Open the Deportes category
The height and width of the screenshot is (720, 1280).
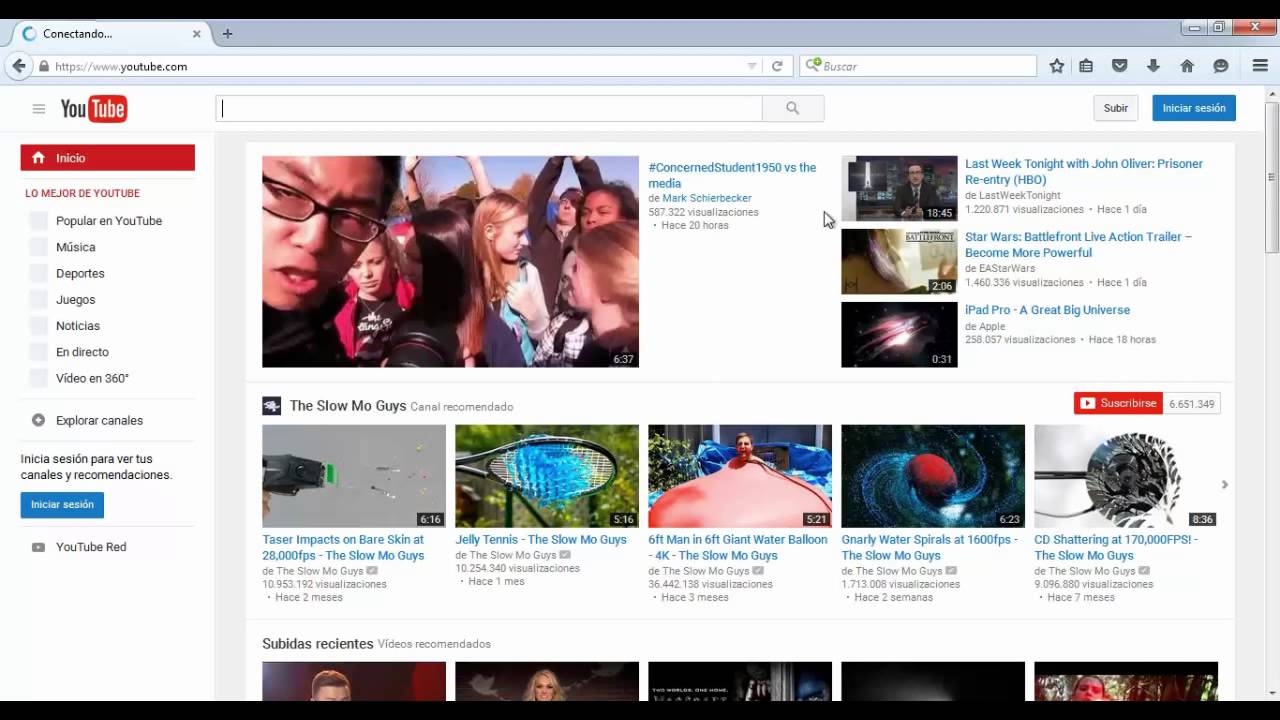tap(80, 273)
